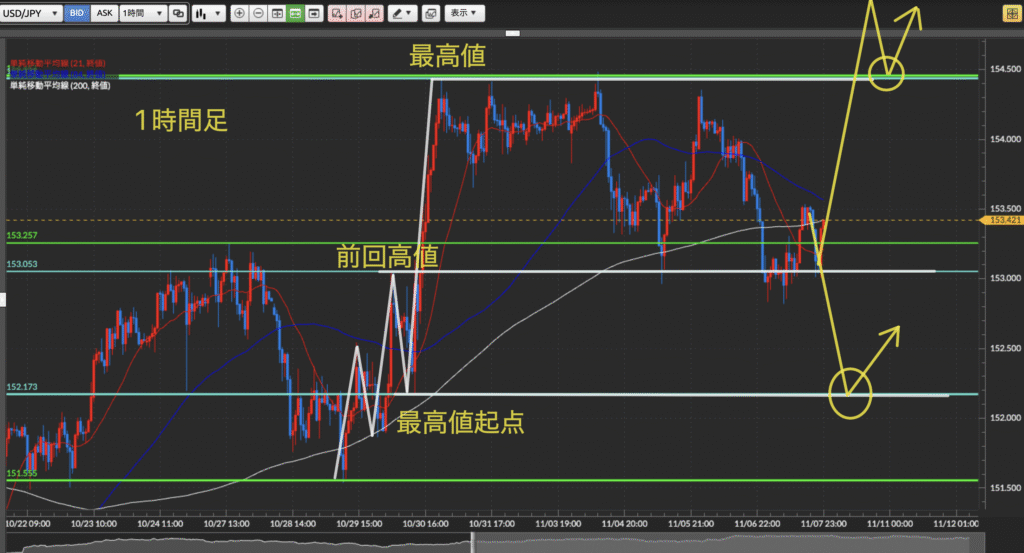This screenshot has height=553, width=1024.
Task: Click the zoom in magnifier icon
Action: tap(239, 14)
